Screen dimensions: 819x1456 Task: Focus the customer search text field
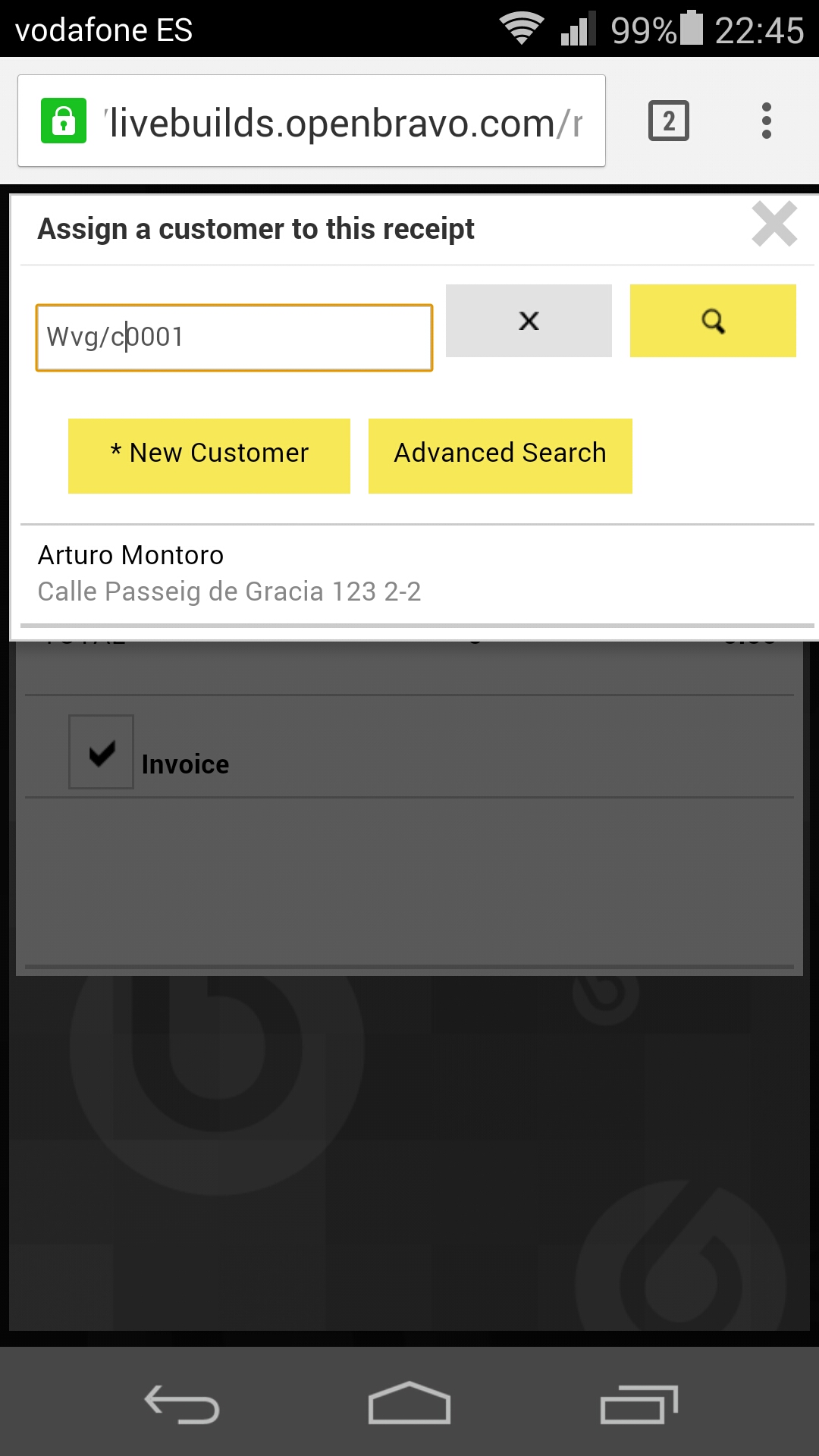click(234, 337)
